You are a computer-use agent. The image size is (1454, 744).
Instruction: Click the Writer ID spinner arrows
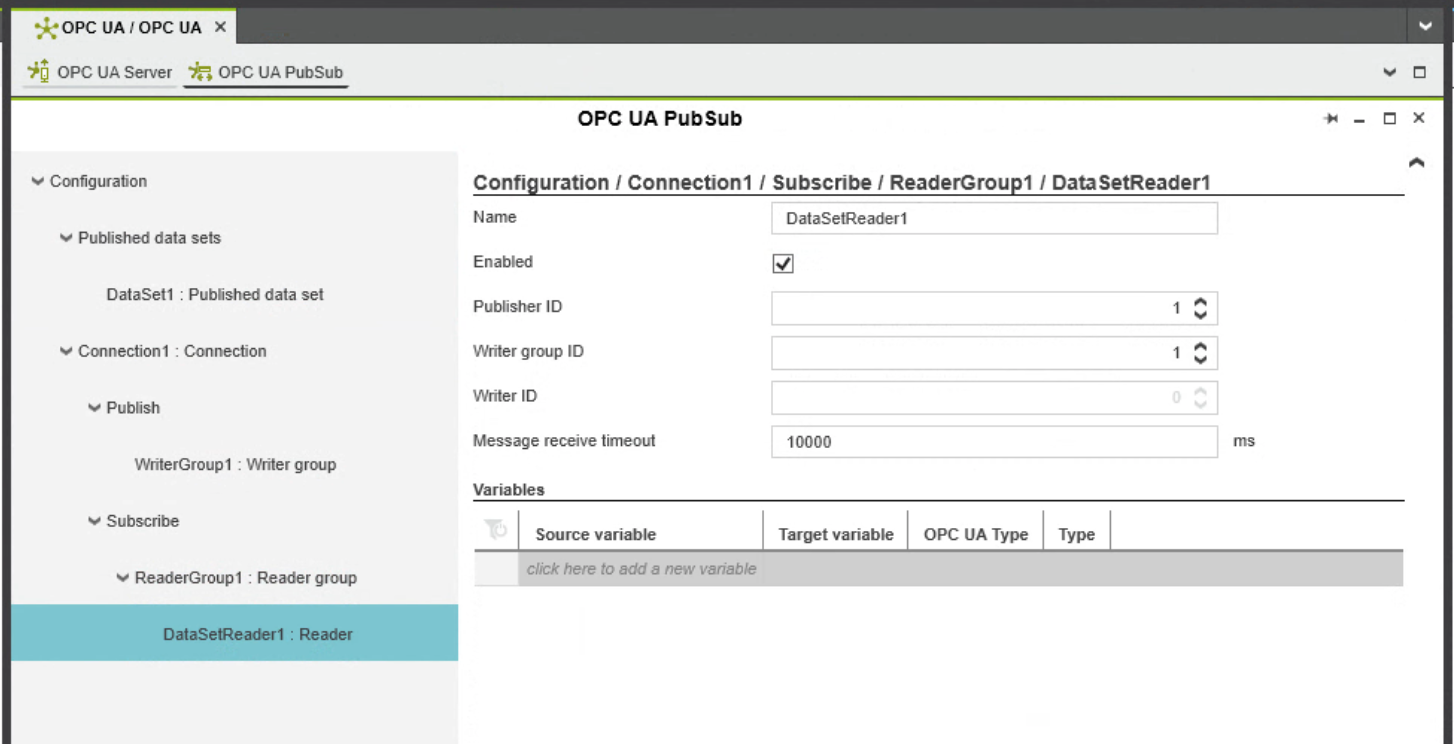pos(1200,398)
